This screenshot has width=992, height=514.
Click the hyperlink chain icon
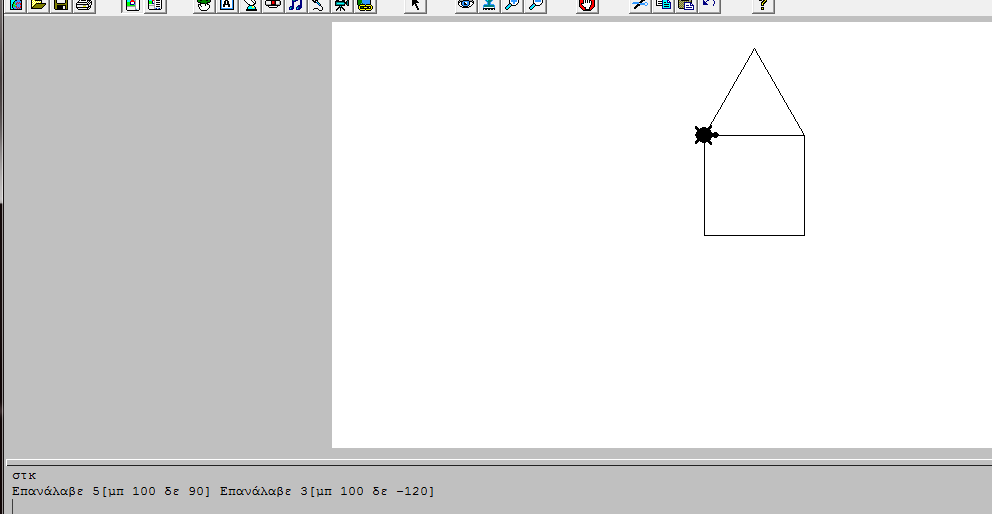(x=364, y=4)
